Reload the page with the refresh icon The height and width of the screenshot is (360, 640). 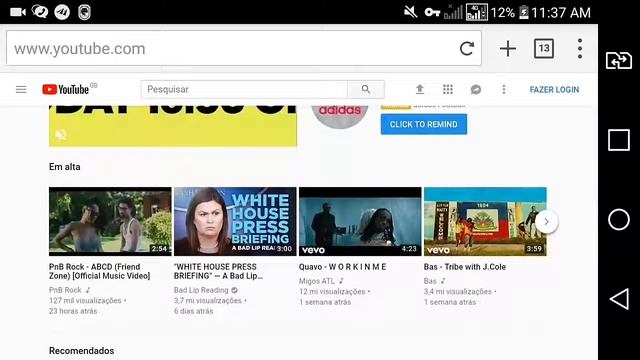point(467,49)
